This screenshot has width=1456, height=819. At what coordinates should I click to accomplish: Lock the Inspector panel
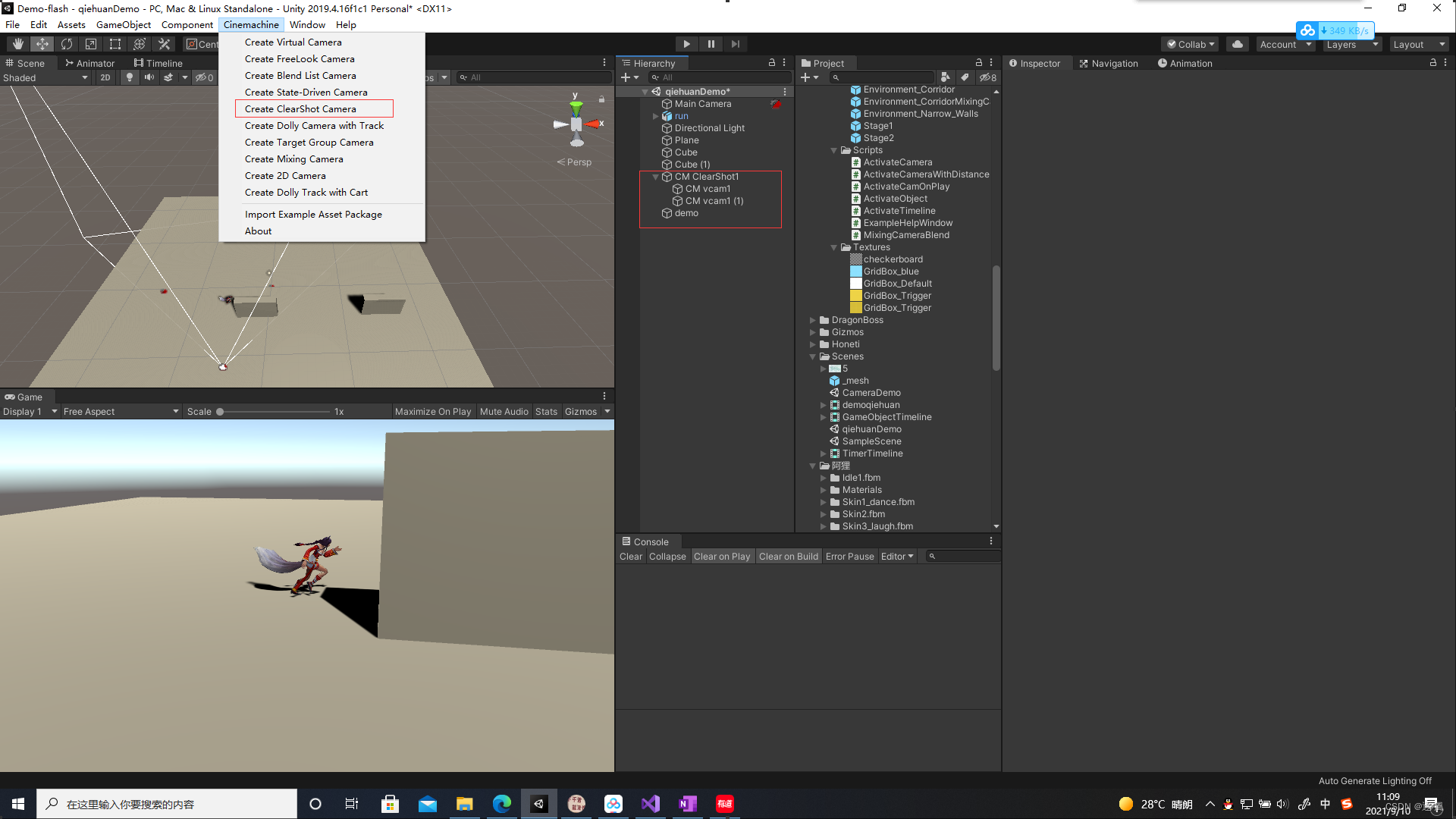pos(1433,63)
